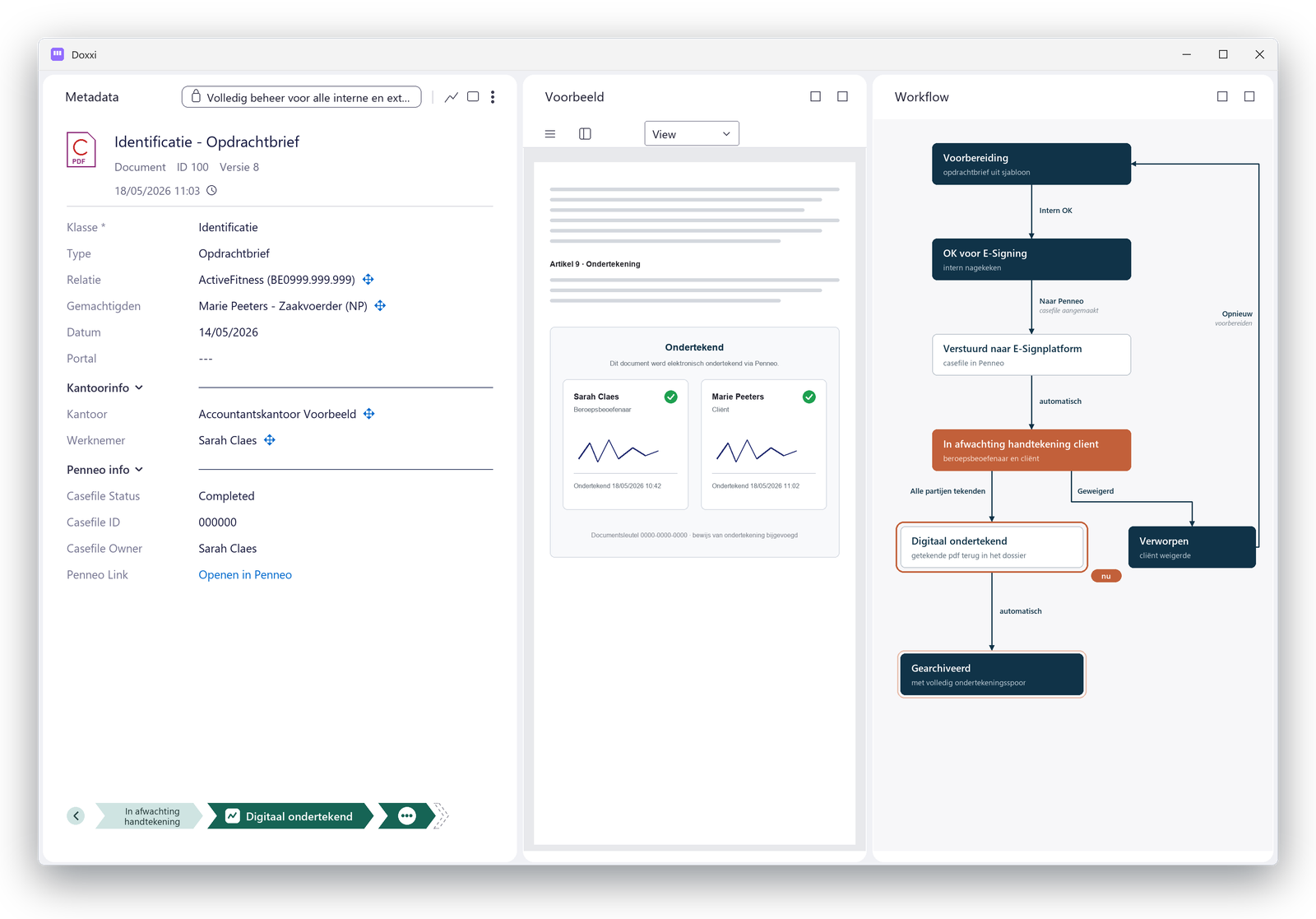Click the first square icon in Voorbeeld header
The image size is (1316, 919).
(816, 96)
